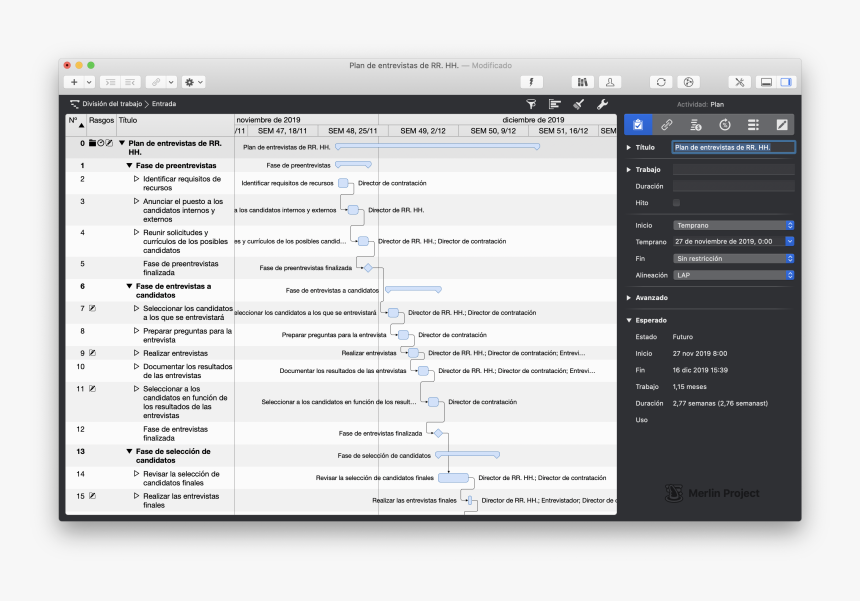Expand the Identificar requisitos de recursos row
The image size is (860, 601).
pyautogui.click(x=137, y=179)
